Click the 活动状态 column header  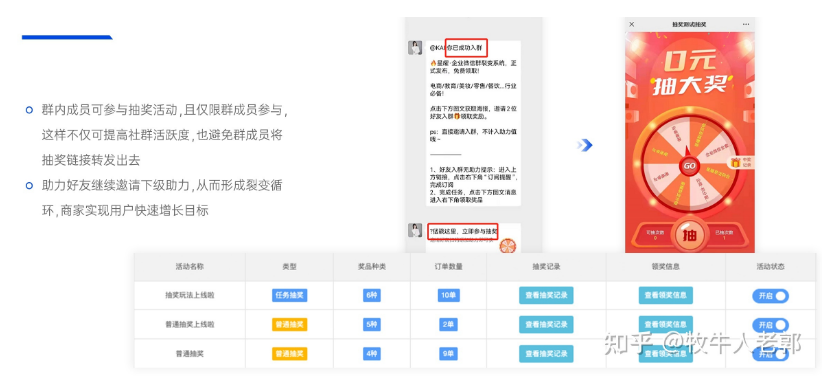tap(770, 266)
